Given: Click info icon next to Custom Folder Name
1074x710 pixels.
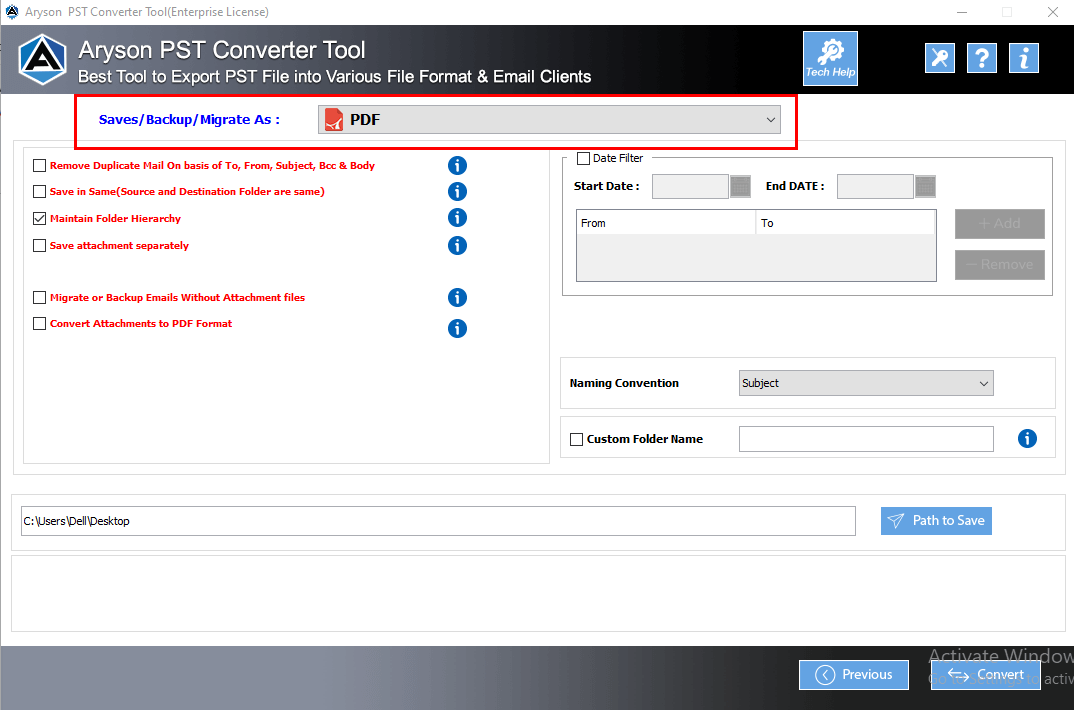Looking at the screenshot, I should pos(1027,438).
